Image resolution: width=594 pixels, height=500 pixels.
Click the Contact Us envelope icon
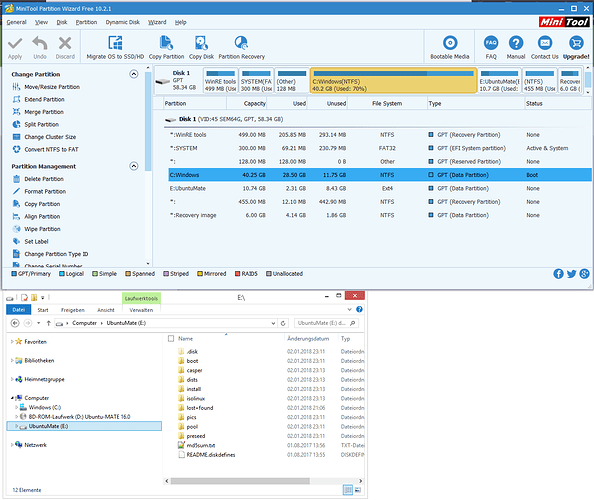545,43
